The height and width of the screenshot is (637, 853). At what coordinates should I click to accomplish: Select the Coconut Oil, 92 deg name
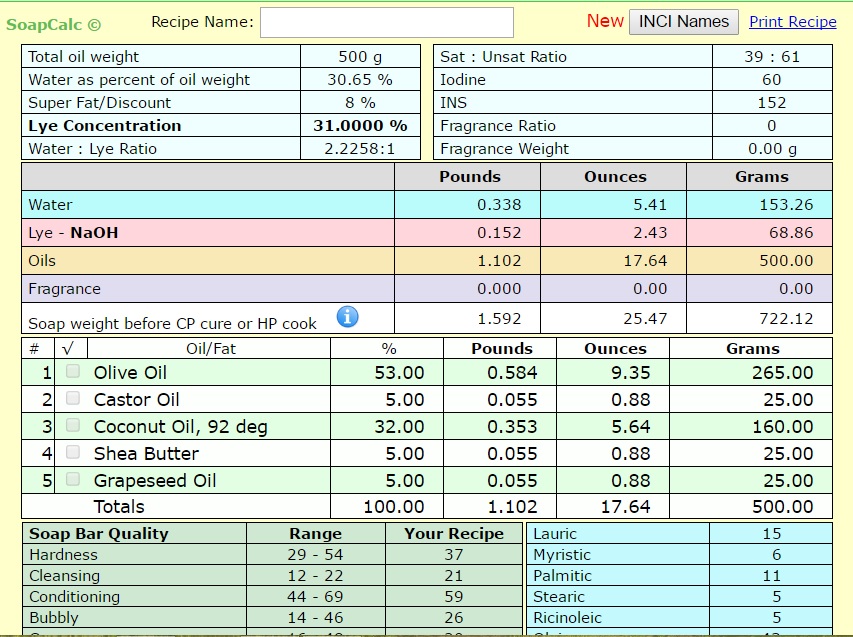click(x=181, y=427)
